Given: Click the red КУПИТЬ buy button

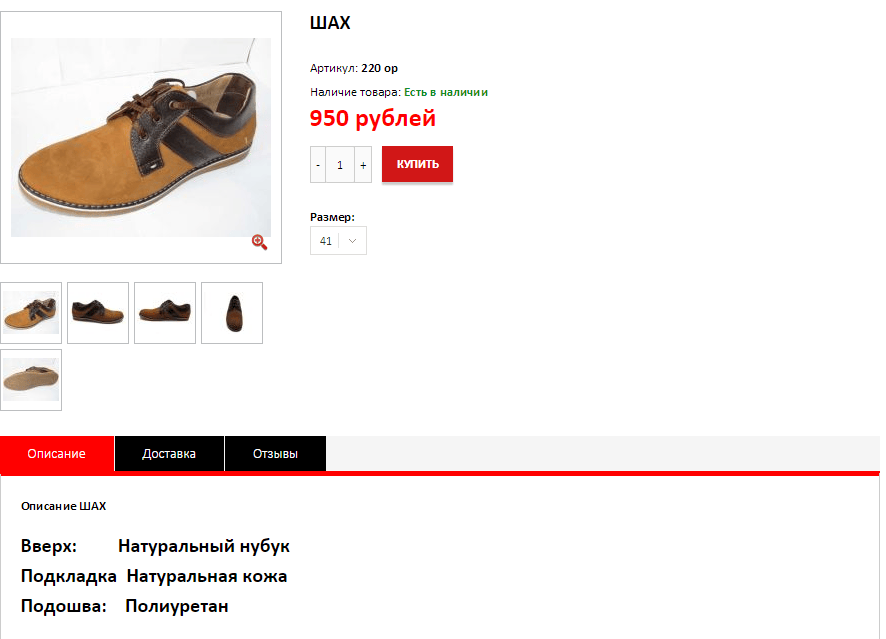Looking at the screenshot, I should (418, 164).
